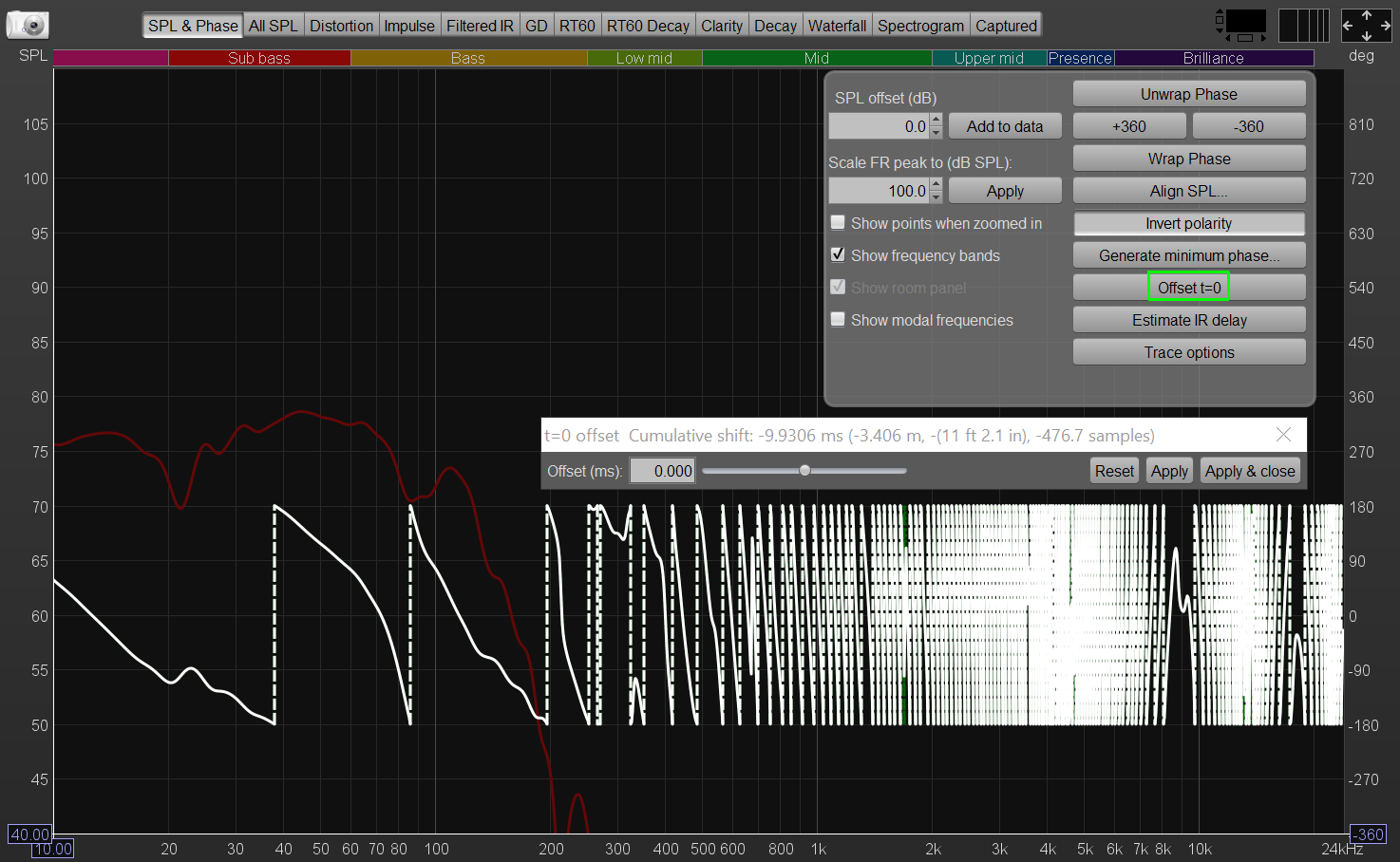Click Estimate IR delay button
Viewport: 1400px width, 862px height.
(1189, 320)
